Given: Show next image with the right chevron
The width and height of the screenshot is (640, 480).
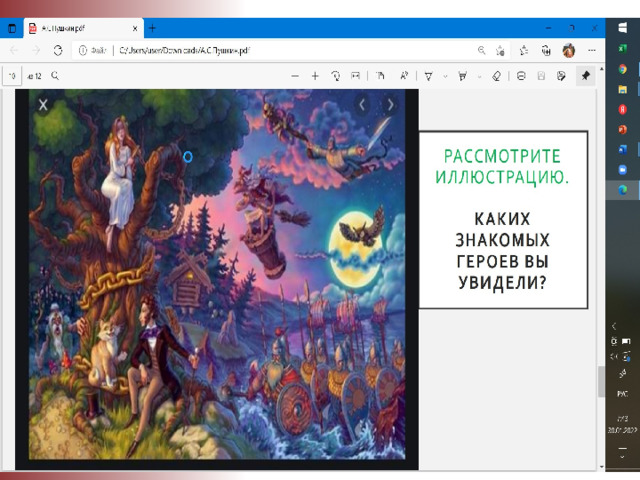Looking at the screenshot, I should click(391, 105).
